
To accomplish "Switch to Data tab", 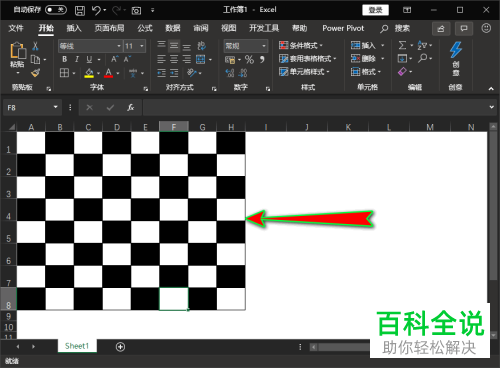I will click(x=173, y=28).
